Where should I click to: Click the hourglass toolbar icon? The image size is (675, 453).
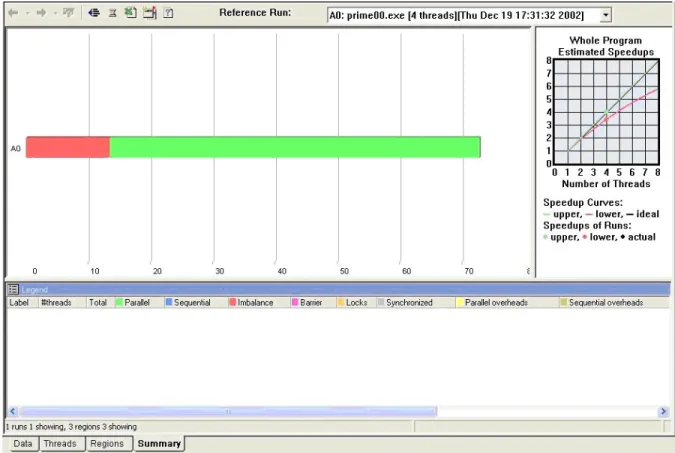click(112, 13)
